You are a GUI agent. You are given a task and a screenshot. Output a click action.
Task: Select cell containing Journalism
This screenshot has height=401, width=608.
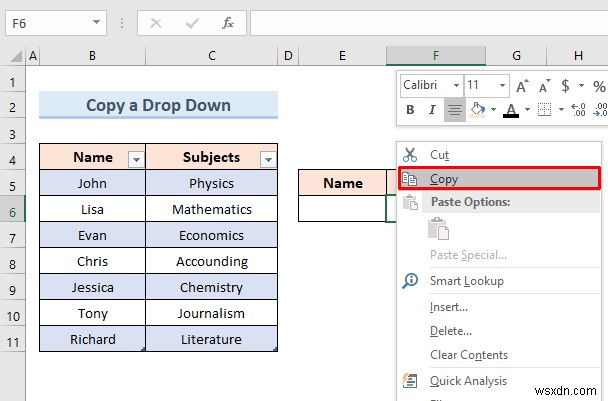[x=212, y=313]
